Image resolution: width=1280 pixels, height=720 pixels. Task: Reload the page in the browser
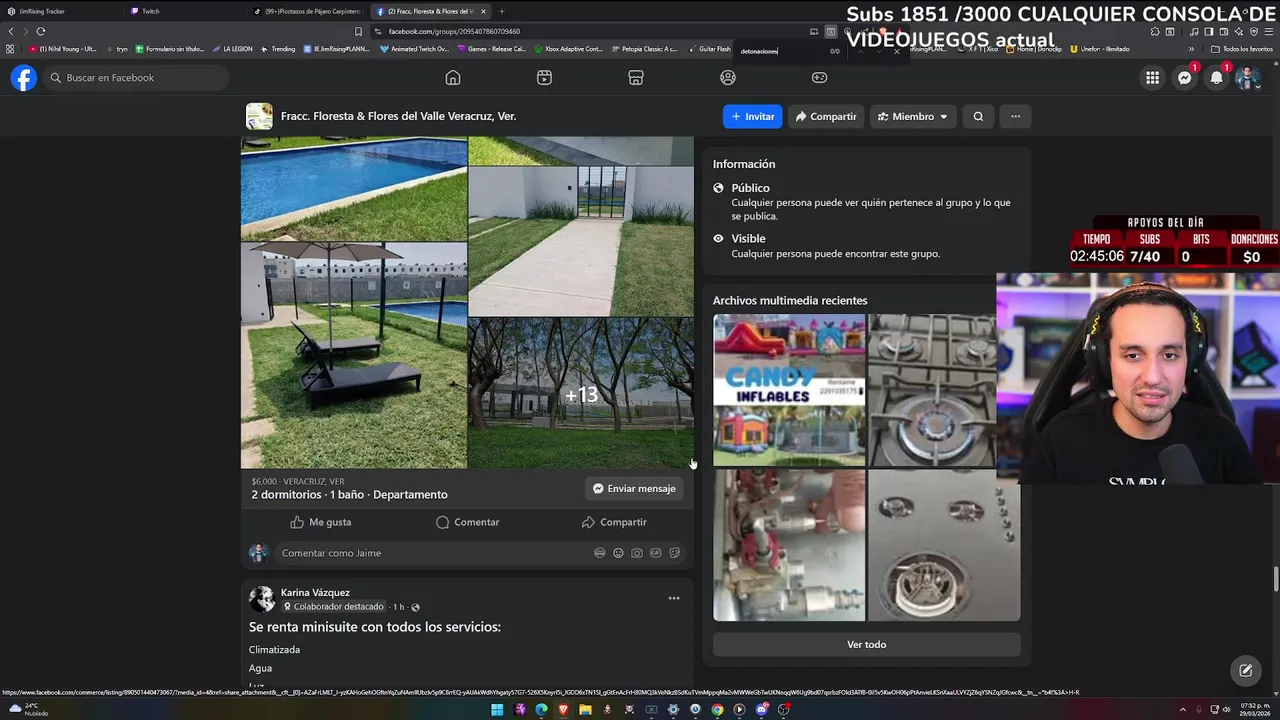coord(41,31)
